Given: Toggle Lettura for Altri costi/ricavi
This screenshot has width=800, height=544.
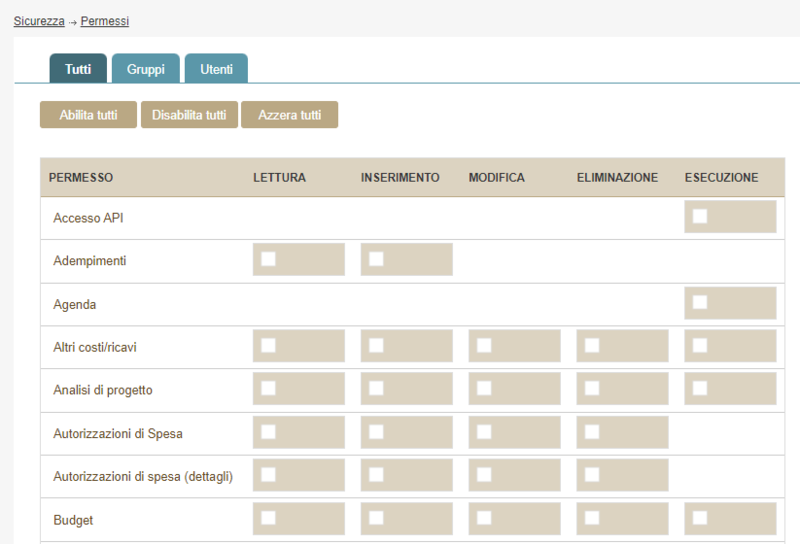Looking at the screenshot, I should pyautogui.click(x=268, y=345).
